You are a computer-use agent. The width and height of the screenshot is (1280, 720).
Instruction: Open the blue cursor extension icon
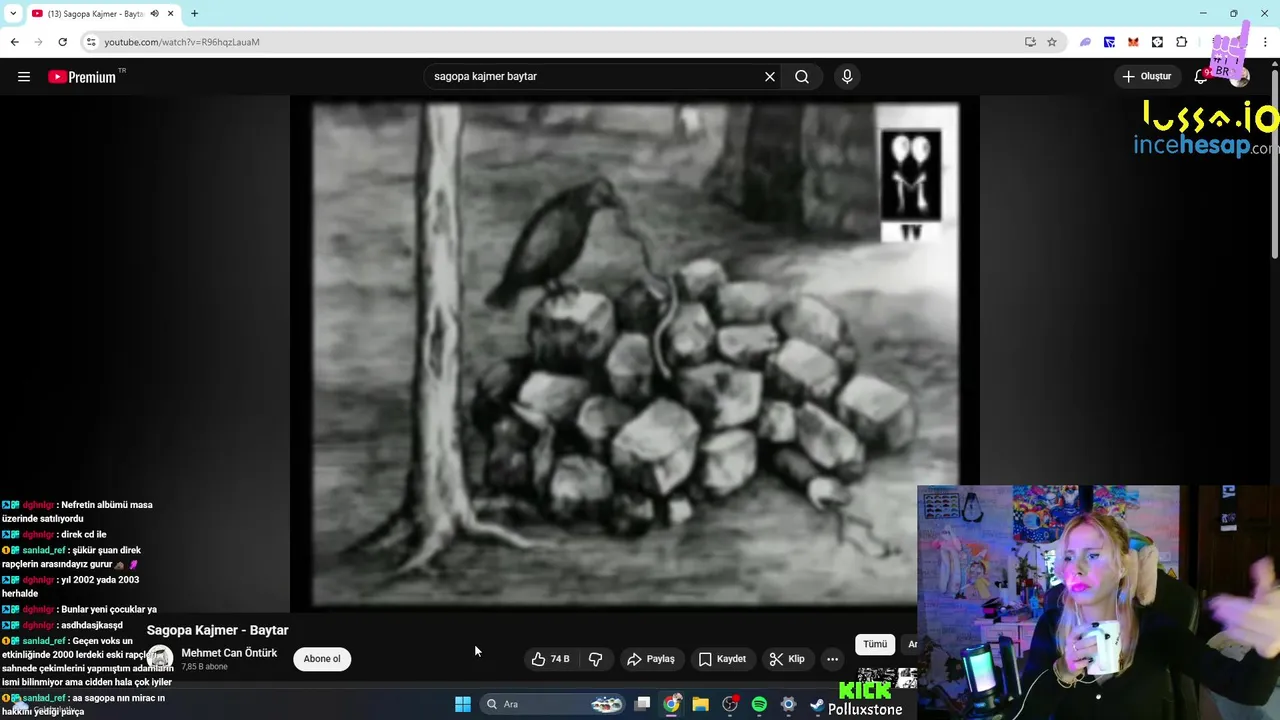click(x=1109, y=42)
